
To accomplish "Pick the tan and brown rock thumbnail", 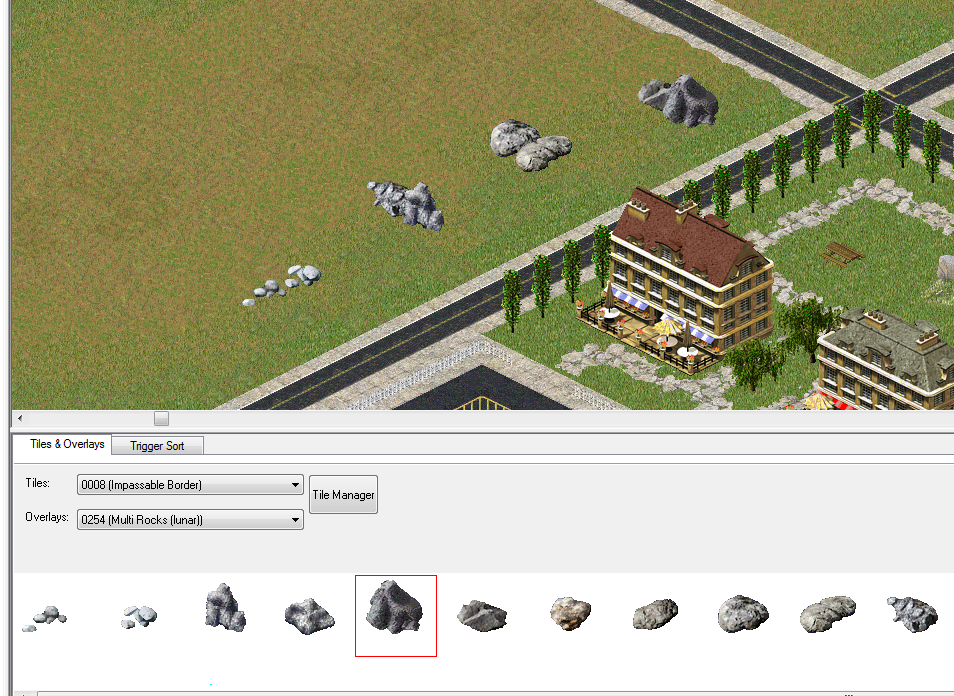I will tap(570, 613).
